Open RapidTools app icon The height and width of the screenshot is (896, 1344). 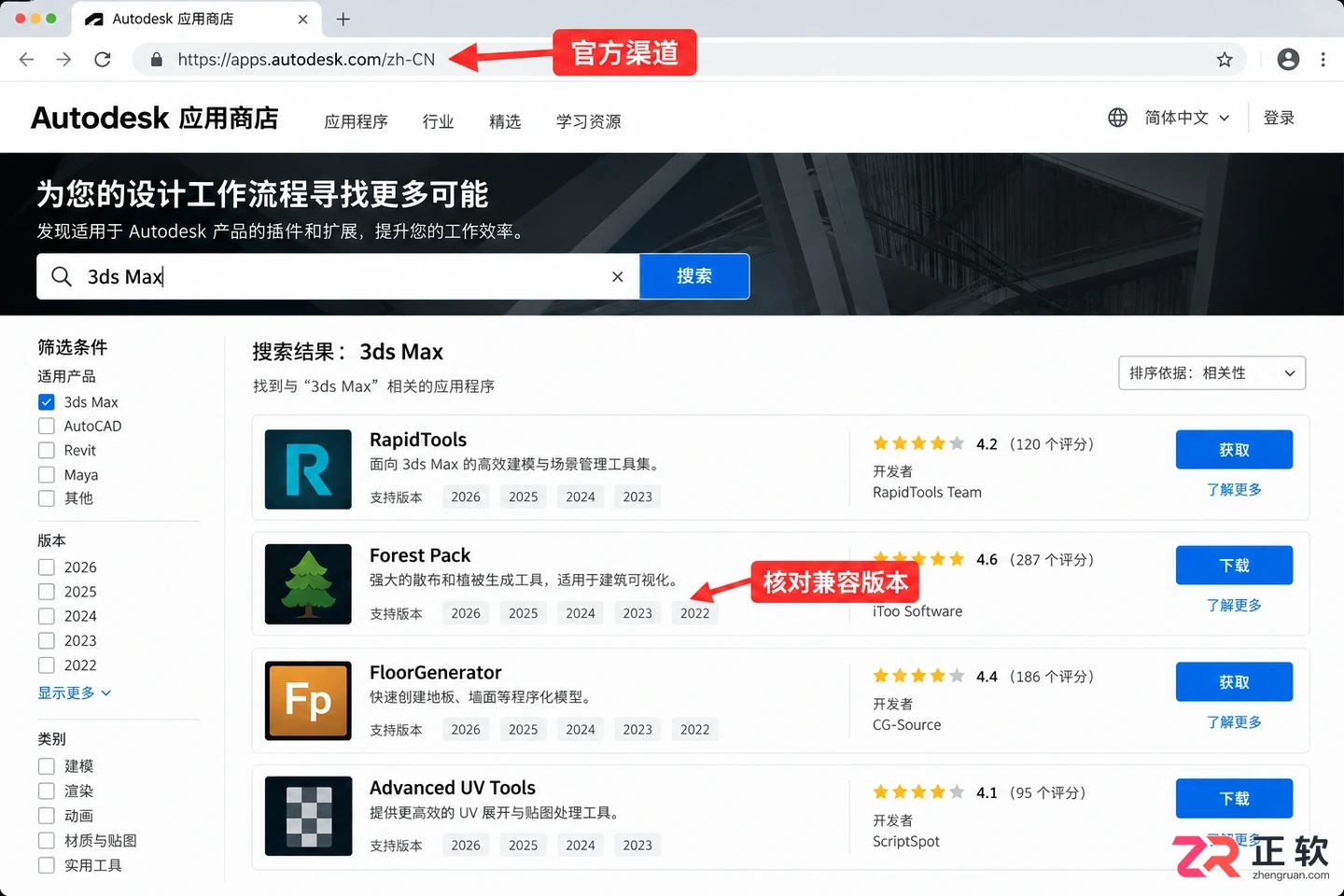(308, 469)
